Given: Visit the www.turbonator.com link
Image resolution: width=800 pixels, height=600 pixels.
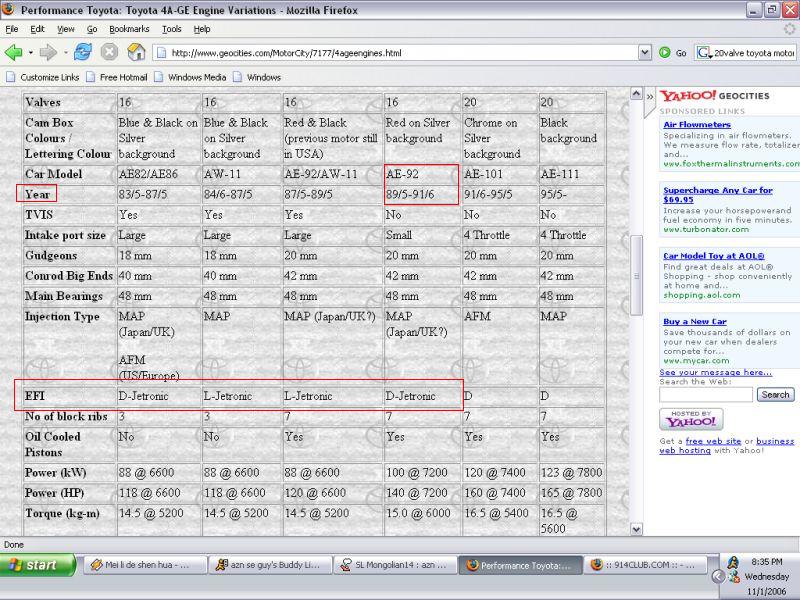Looking at the screenshot, I should (x=706, y=230).
